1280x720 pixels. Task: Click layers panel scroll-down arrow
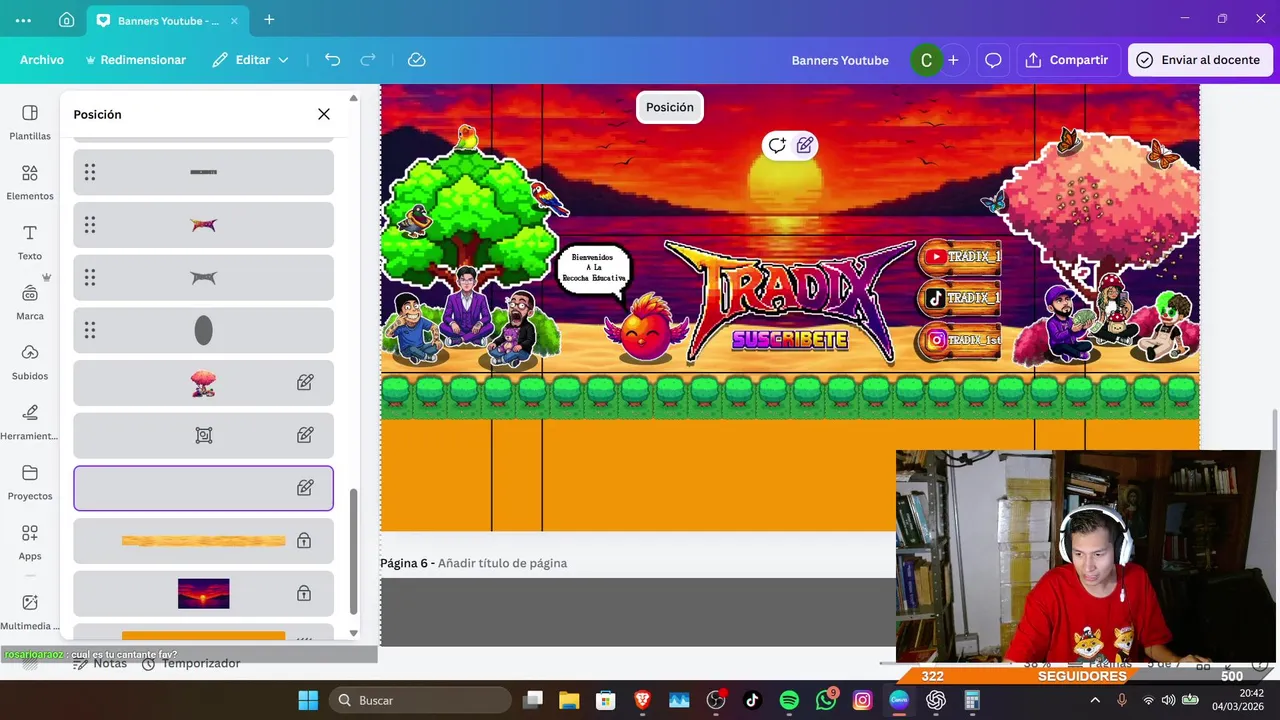point(353,632)
